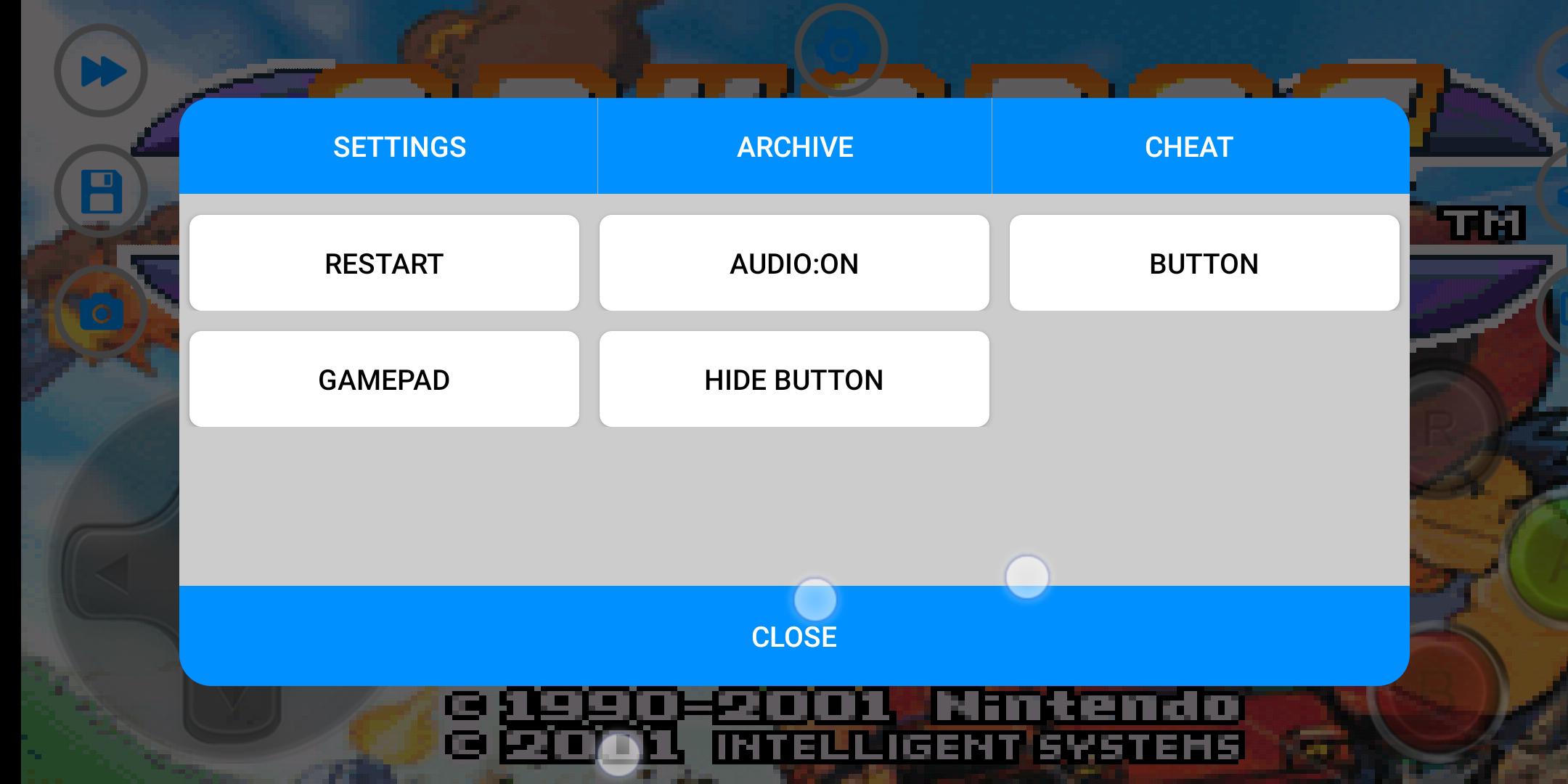This screenshot has width=1568, height=784.
Task: Select the SETTINGS tab
Action: (x=398, y=147)
